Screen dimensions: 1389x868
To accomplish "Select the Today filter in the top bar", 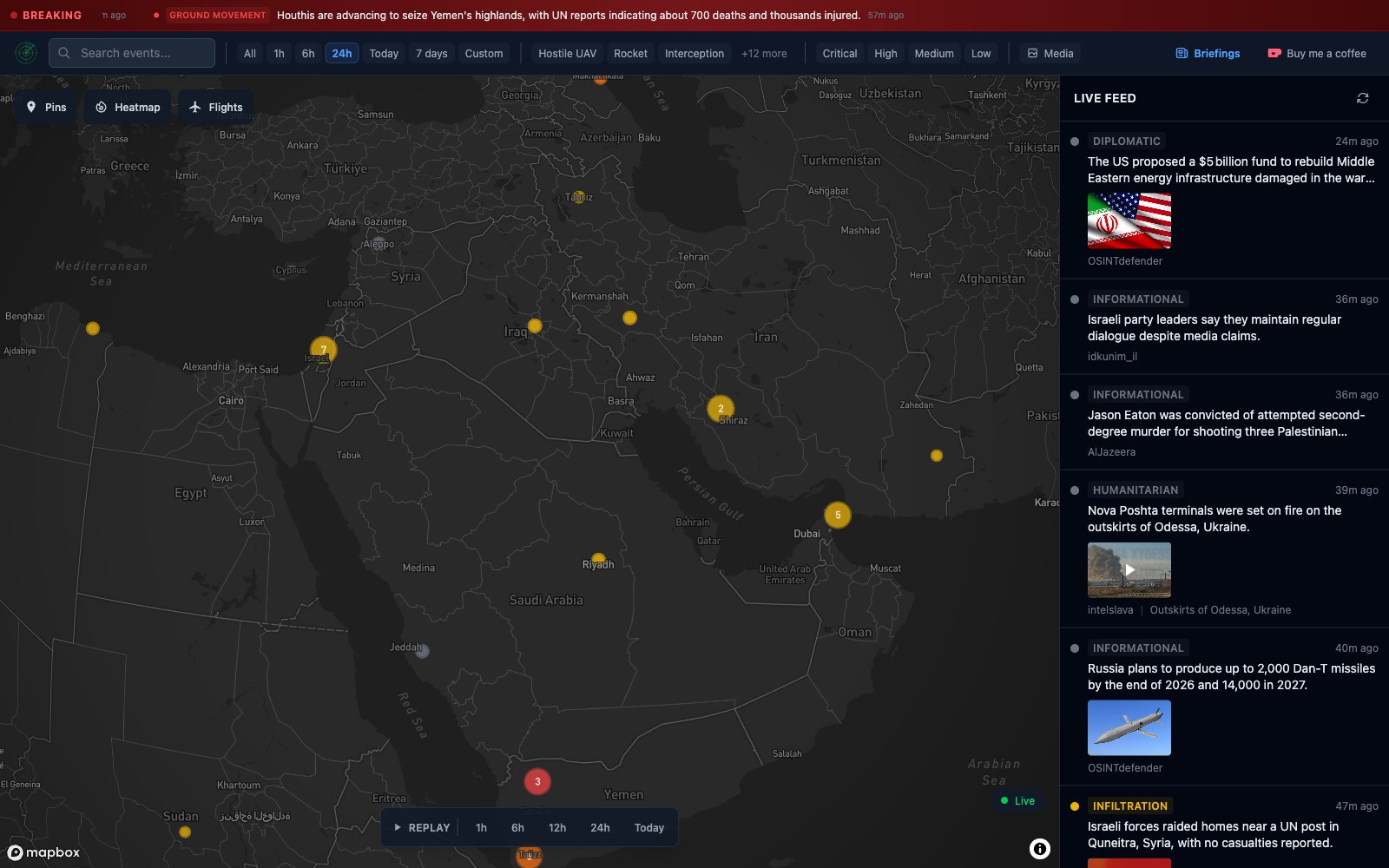I will (x=384, y=53).
